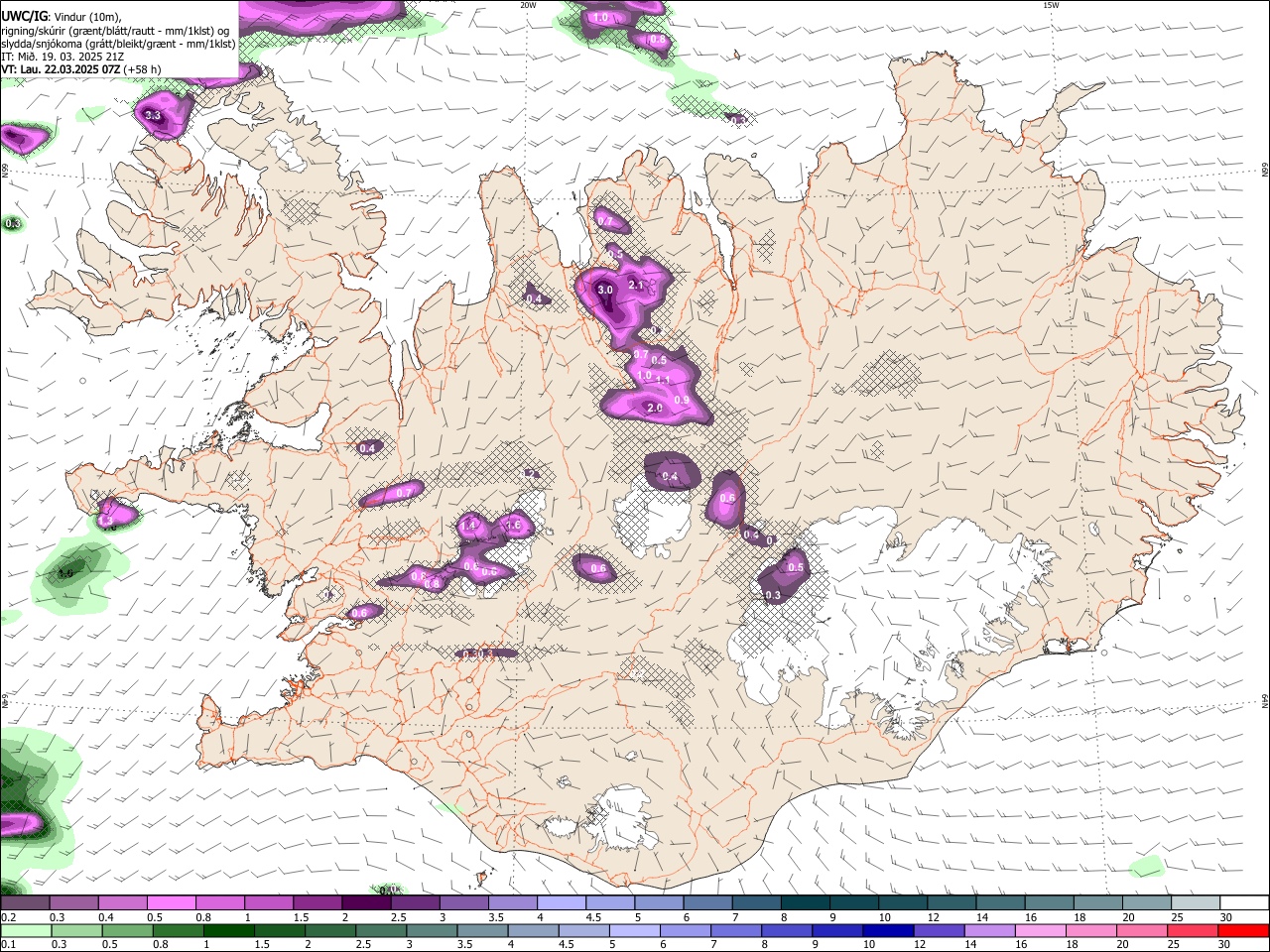Image resolution: width=1270 pixels, height=952 pixels.
Task: Click the '2.1' snowfall value beside 3.0
Action: [x=637, y=286]
